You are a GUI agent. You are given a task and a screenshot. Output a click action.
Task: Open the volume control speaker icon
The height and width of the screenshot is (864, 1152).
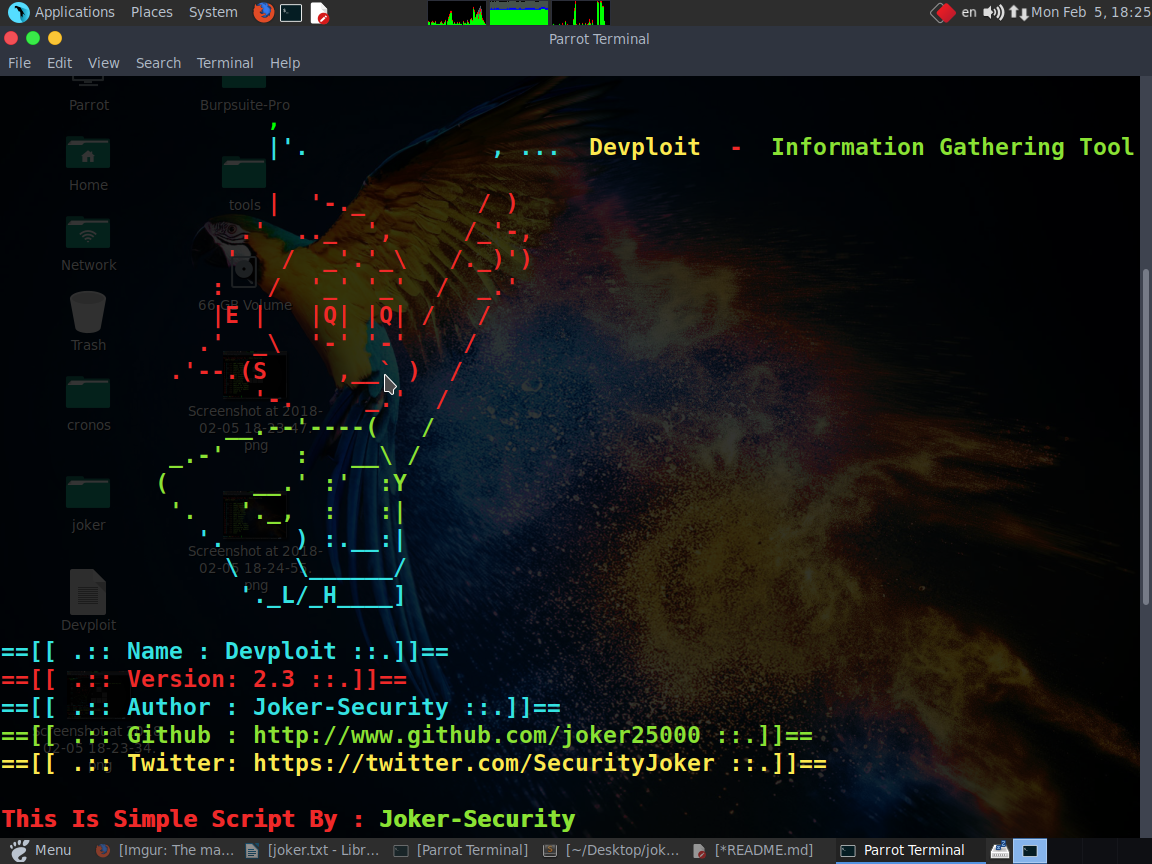click(x=993, y=12)
